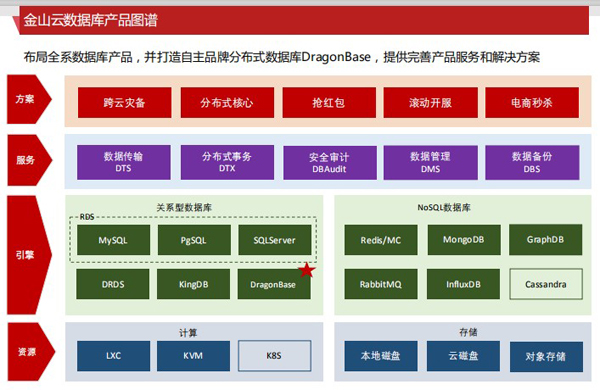Click the outlined K8S box
600x390 pixels.
point(274,356)
